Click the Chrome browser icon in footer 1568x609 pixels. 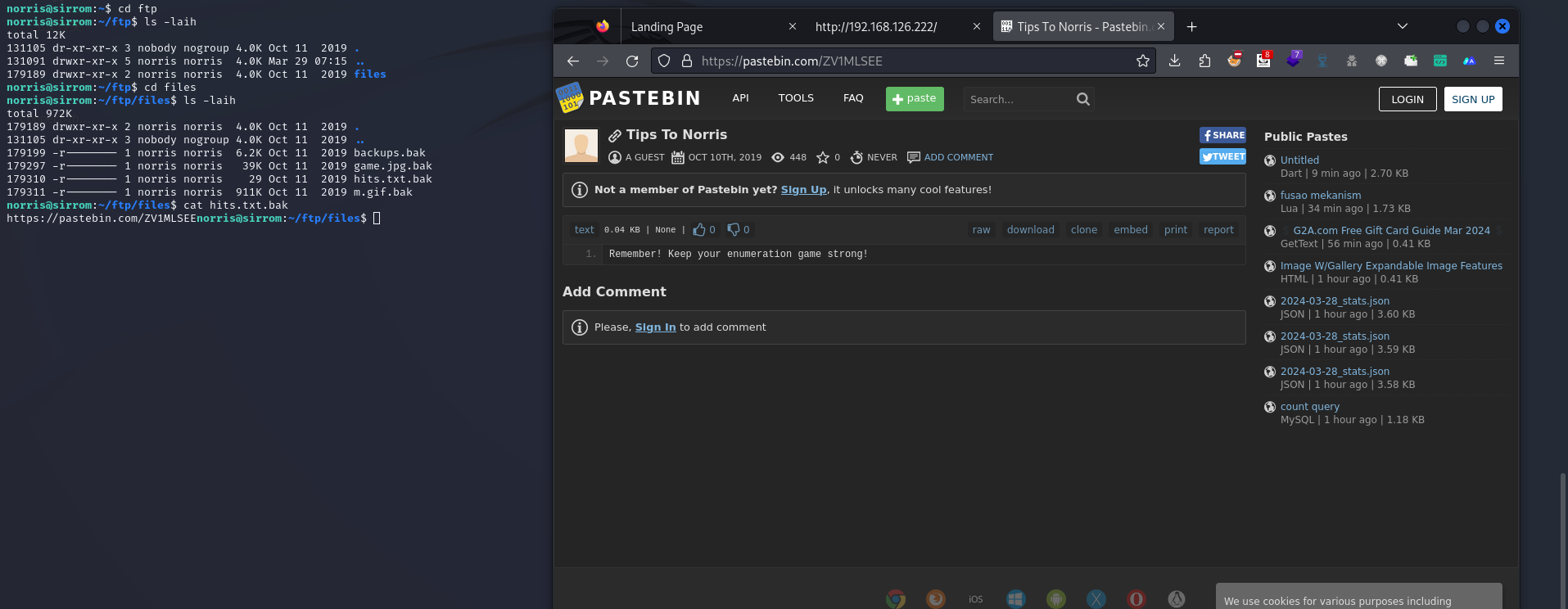896,599
